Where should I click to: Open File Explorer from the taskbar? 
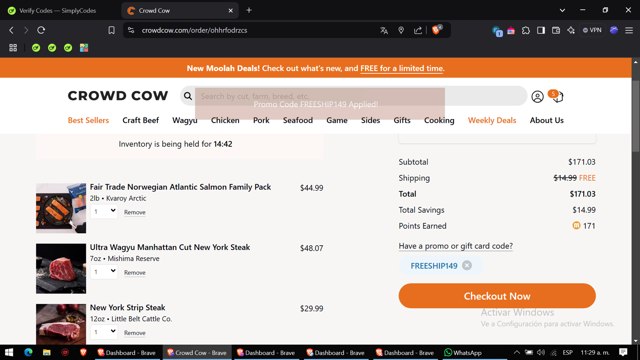(47, 352)
